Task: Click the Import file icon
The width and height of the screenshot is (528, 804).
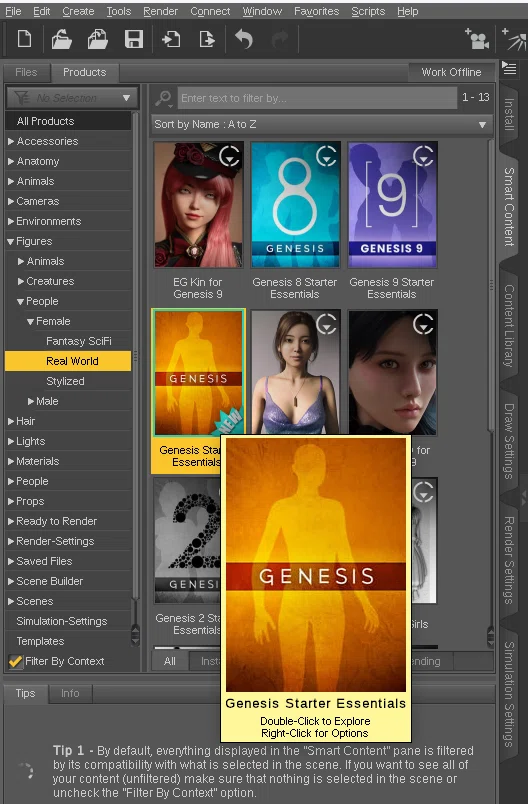Action: 171,39
